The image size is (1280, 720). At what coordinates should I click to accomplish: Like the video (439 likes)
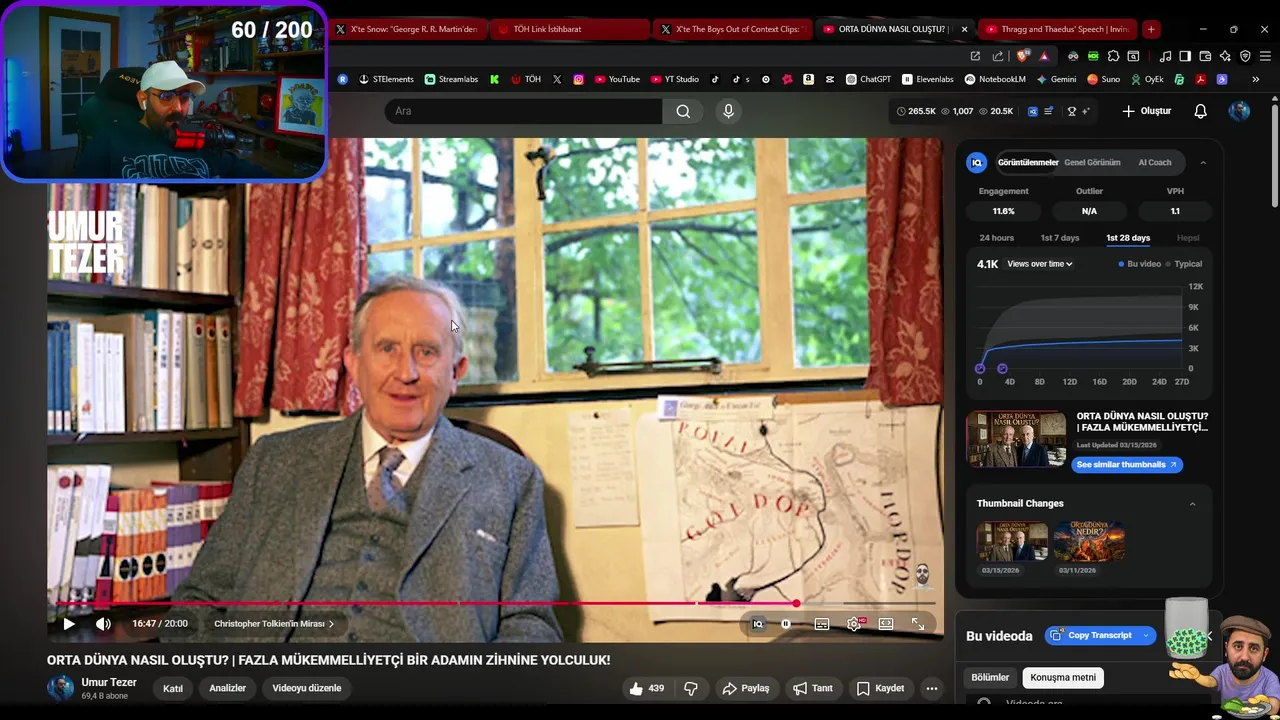click(x=647, y=688)
